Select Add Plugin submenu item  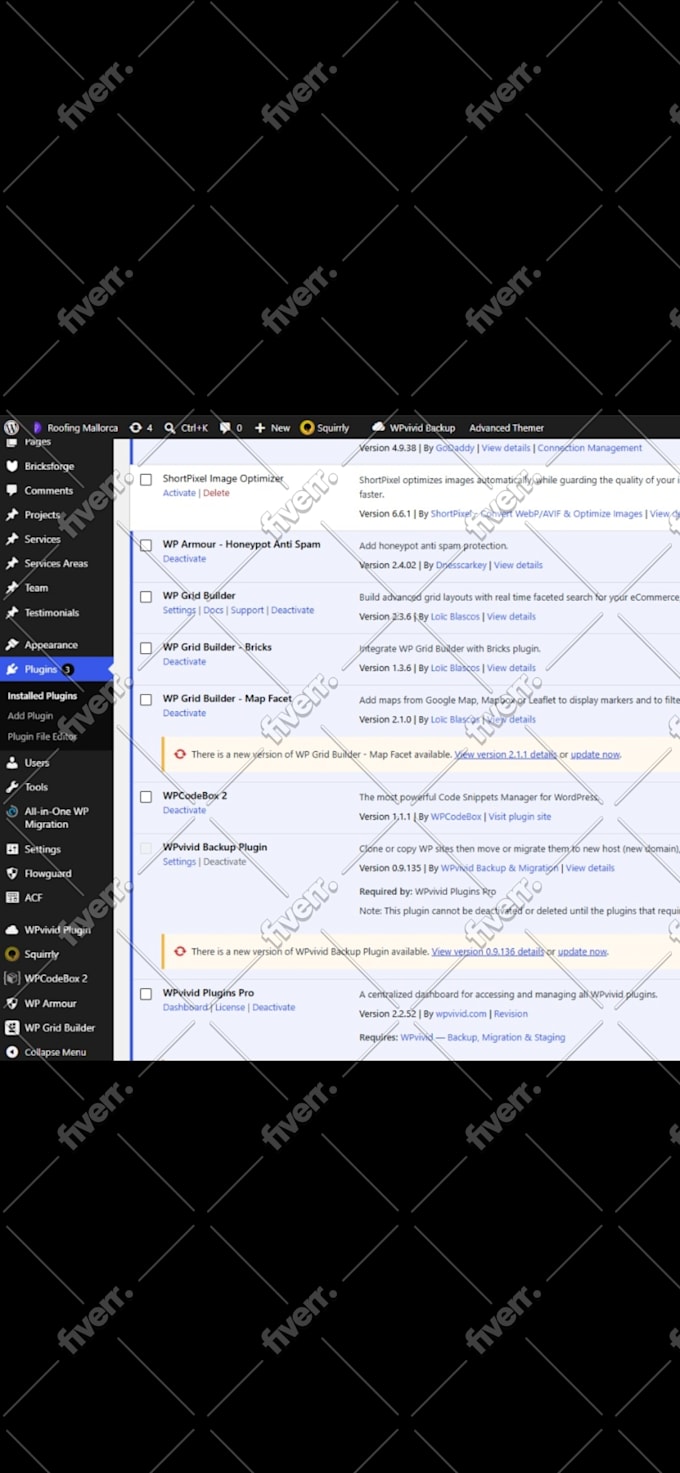pos(30,716)
